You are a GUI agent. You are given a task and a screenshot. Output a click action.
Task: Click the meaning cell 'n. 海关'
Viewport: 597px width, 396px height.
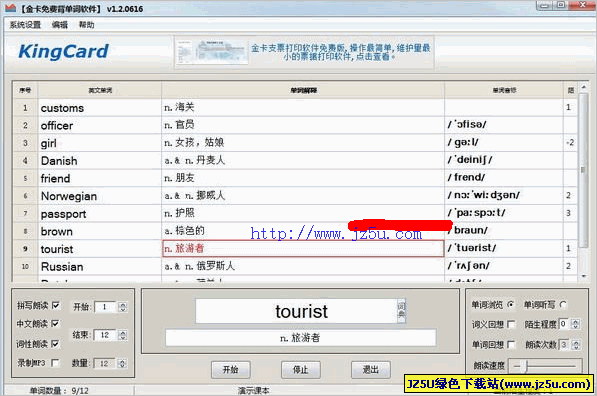[303, 108]
